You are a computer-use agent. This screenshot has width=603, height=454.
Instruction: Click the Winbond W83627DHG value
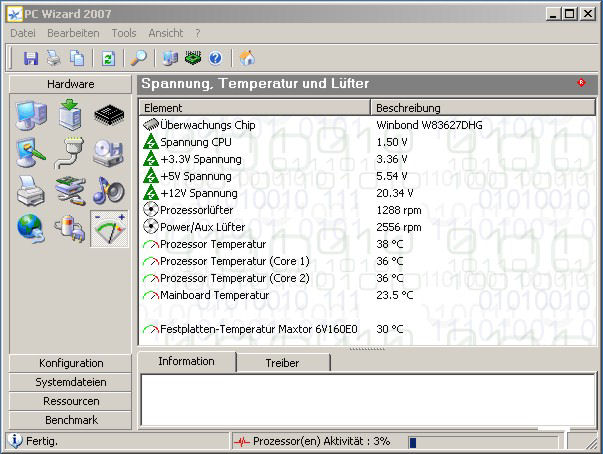coord(429,125)
